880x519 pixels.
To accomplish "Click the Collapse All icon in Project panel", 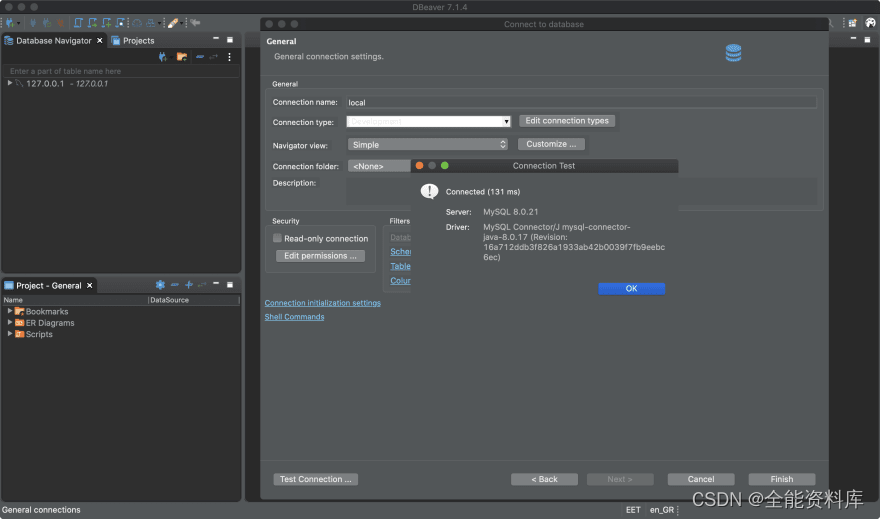I will pyautogui.click(x=175, y=284).
